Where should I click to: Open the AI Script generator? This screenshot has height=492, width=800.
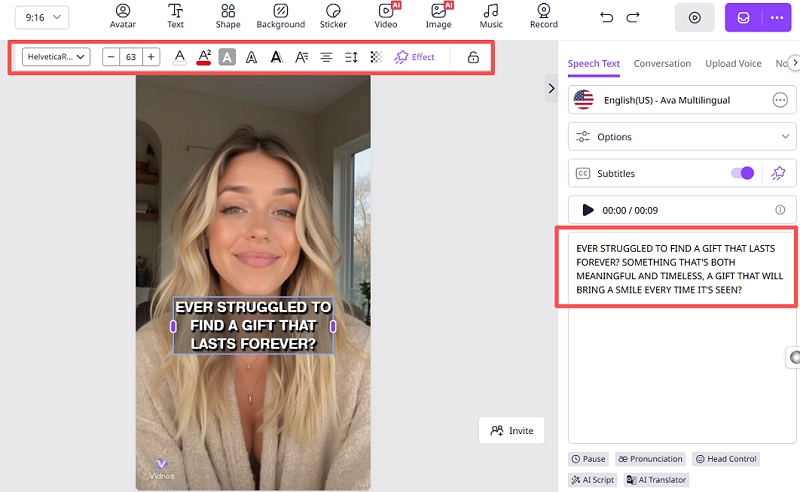pos(592,480)
